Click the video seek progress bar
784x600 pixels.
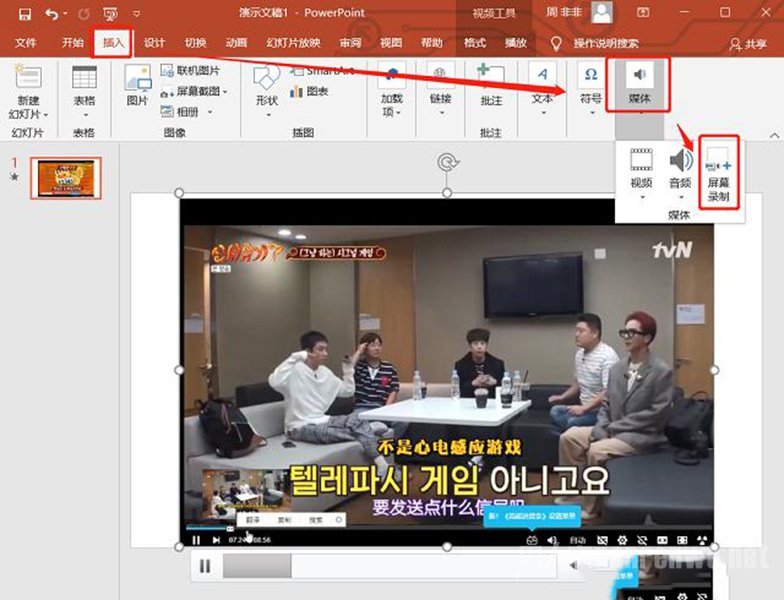click(390, 566)
